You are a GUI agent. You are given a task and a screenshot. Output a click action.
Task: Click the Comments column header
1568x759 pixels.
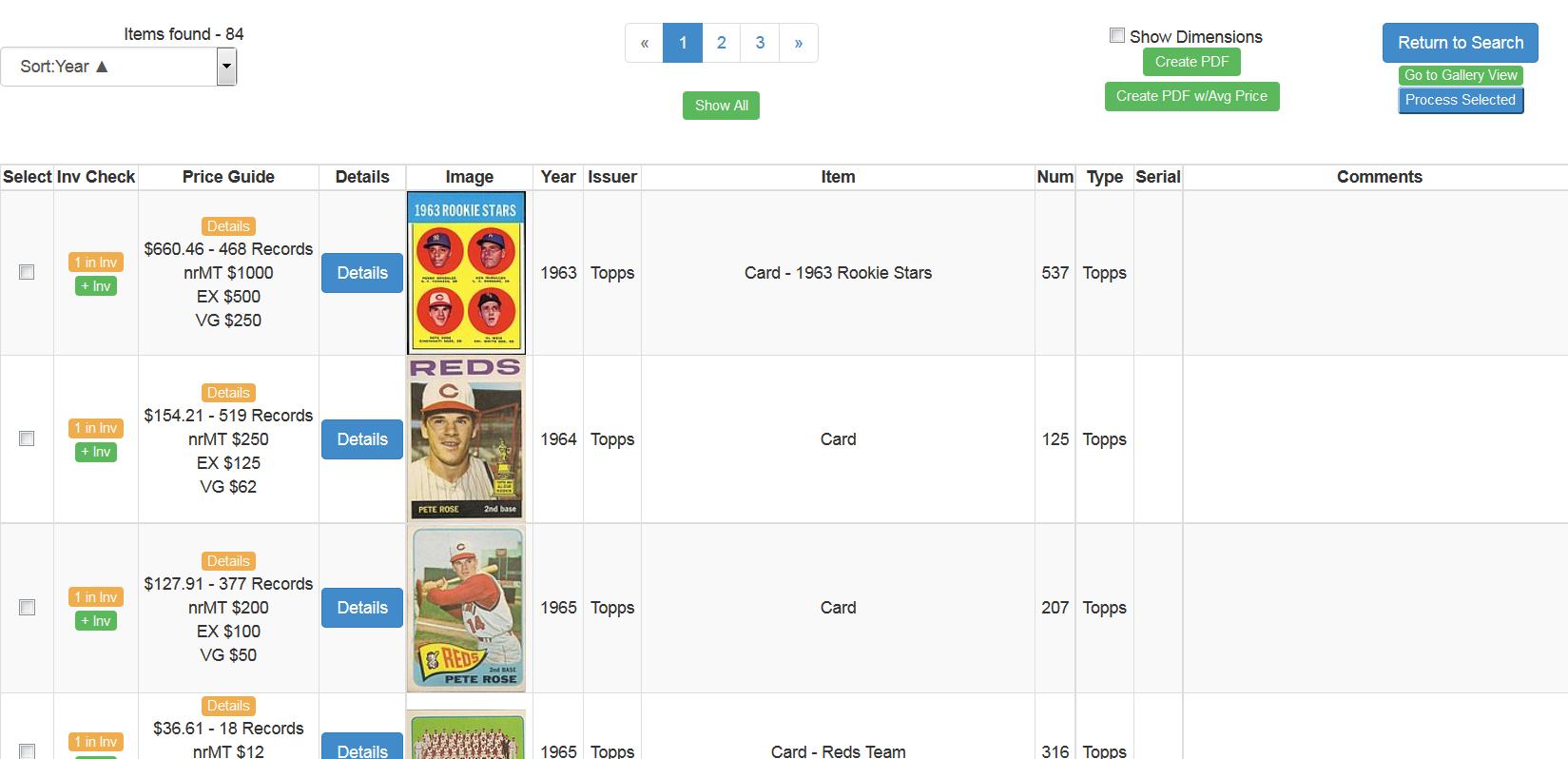tap(1380, 177)
